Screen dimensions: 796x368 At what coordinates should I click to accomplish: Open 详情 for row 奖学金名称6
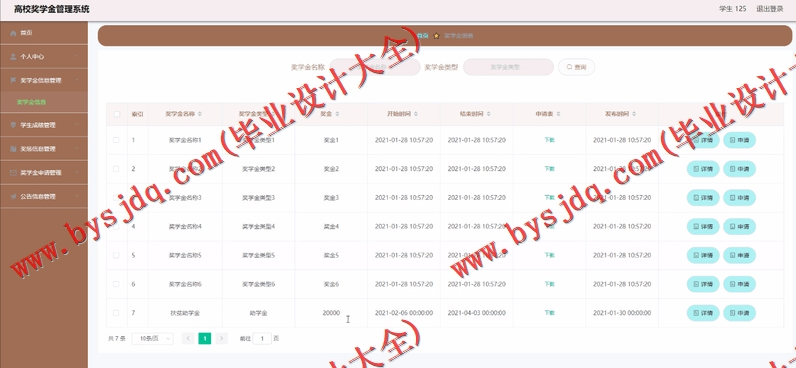[703, 284]
